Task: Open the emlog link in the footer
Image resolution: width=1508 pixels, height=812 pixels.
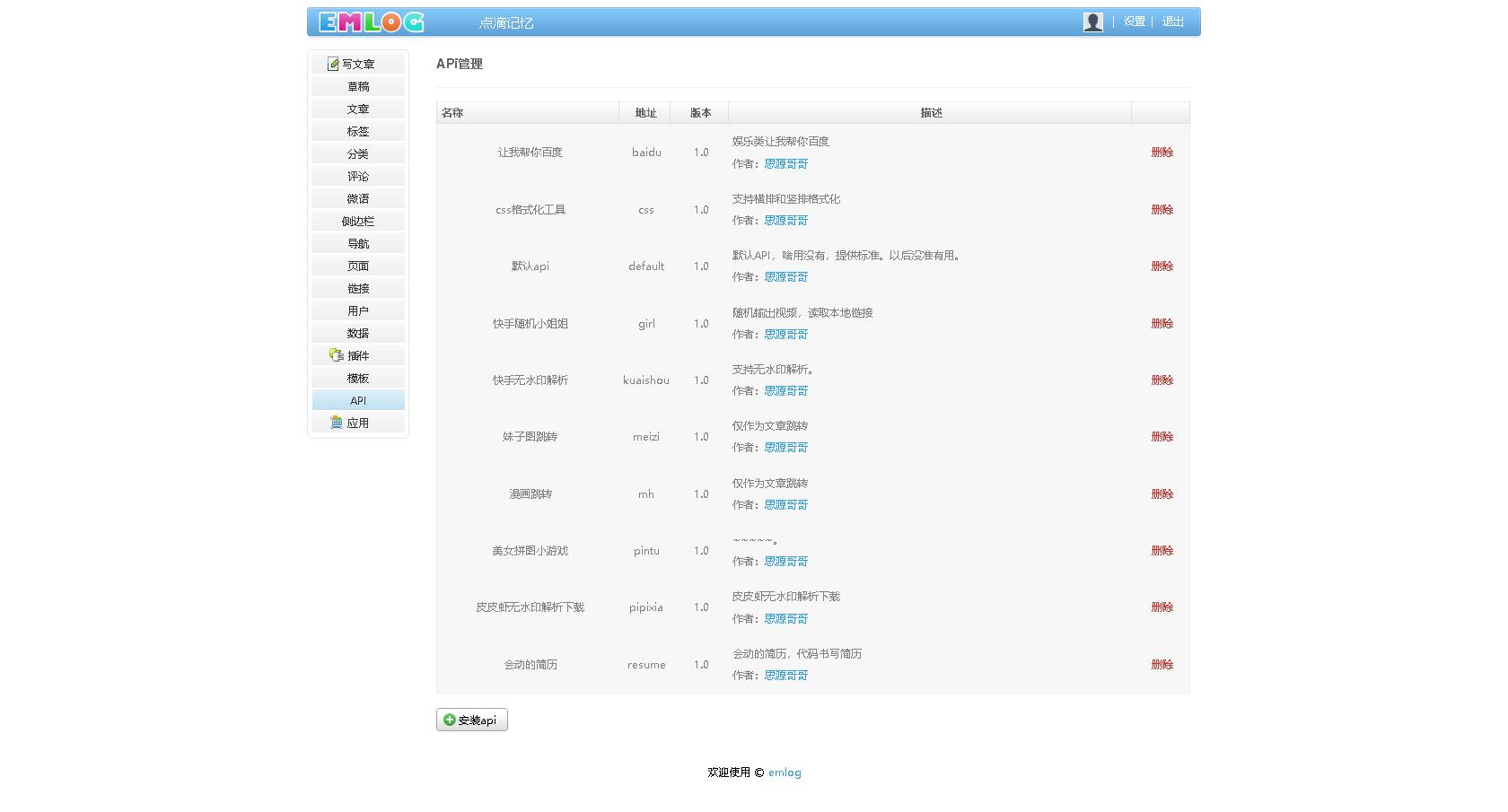Action: (785, 772)
